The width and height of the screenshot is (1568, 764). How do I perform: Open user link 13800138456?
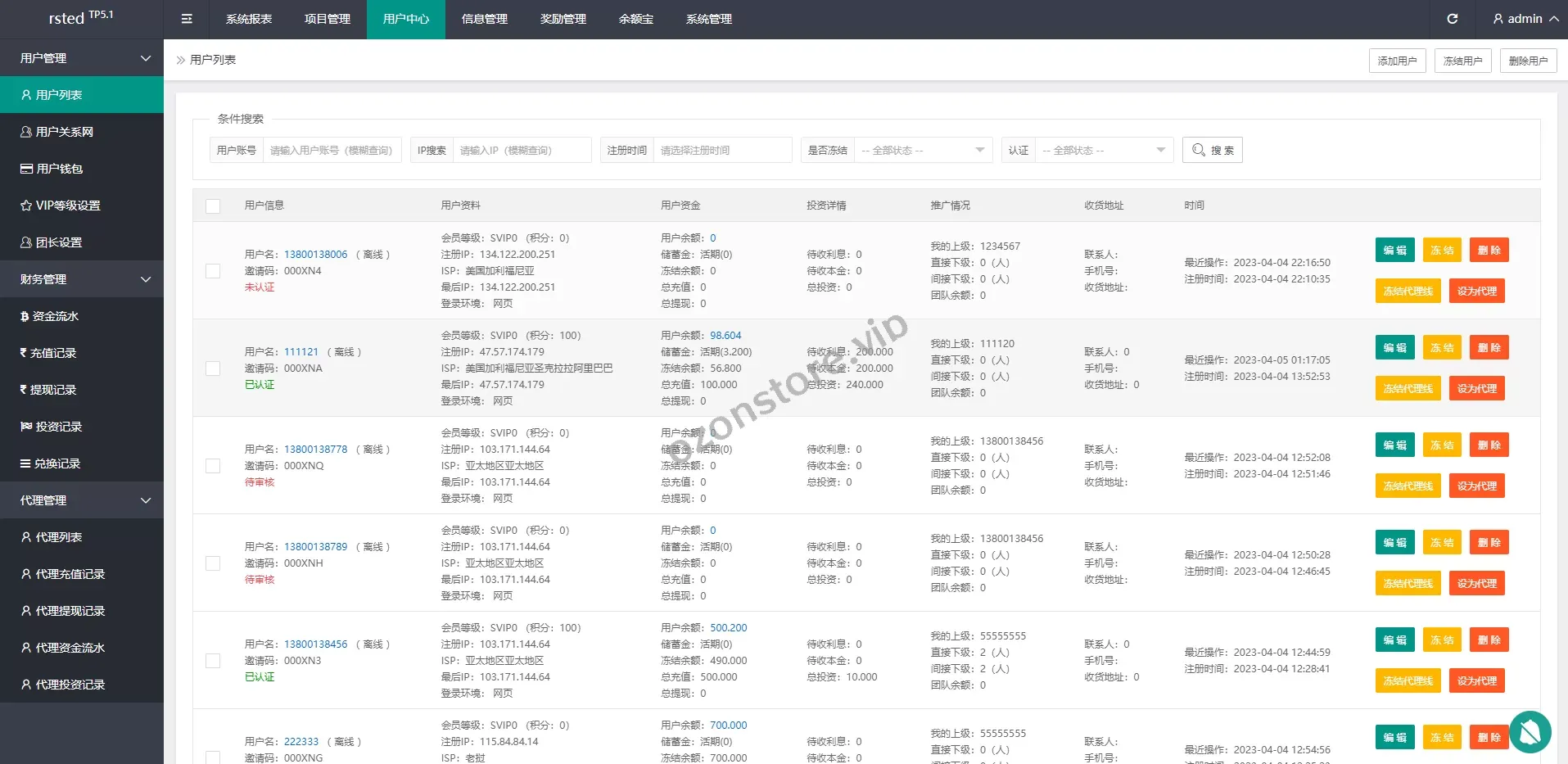(315, 644)
